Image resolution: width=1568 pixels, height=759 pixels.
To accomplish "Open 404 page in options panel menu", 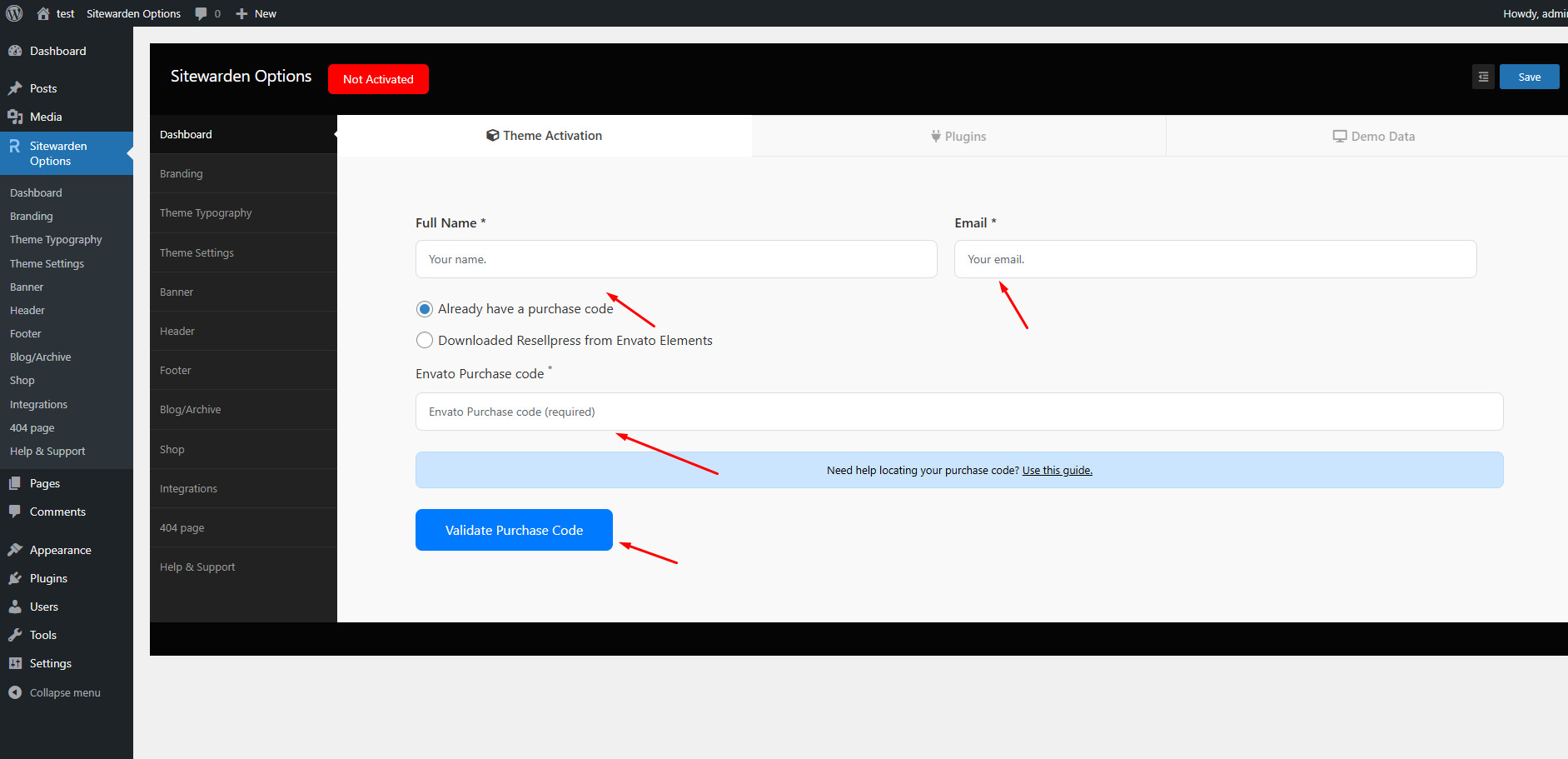I will 243,527.
